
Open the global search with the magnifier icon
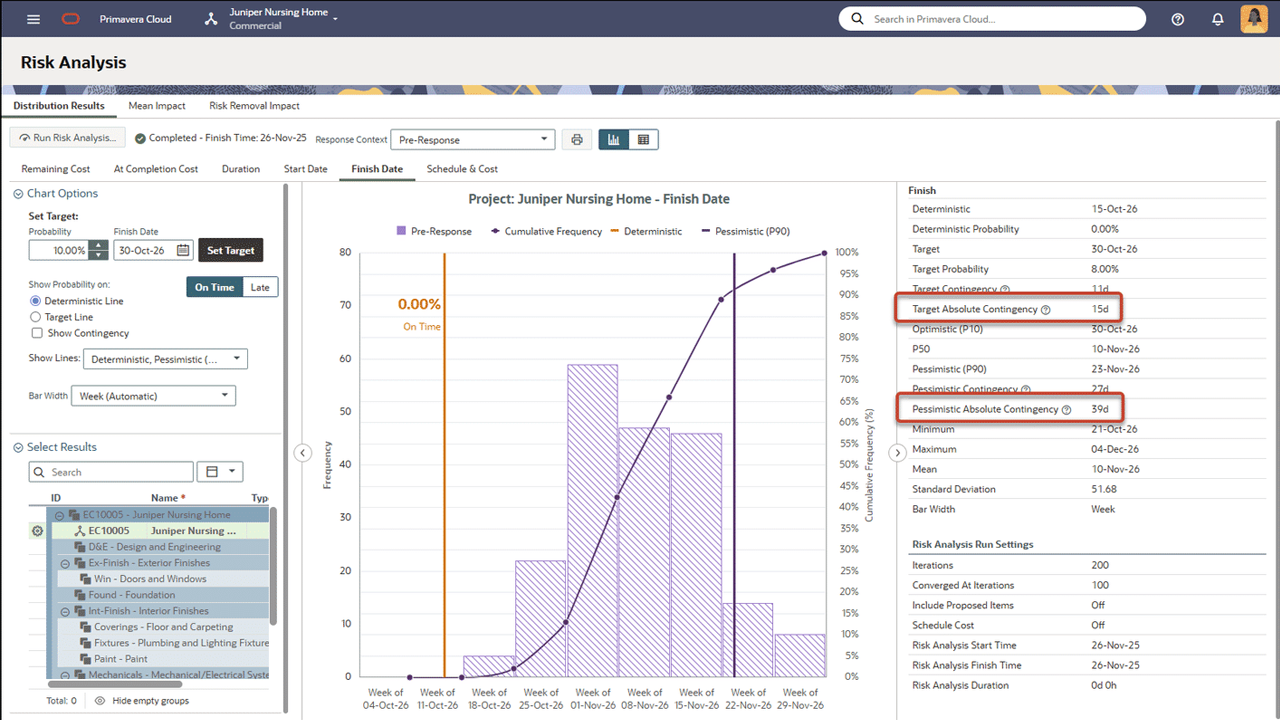coord(856,18)
